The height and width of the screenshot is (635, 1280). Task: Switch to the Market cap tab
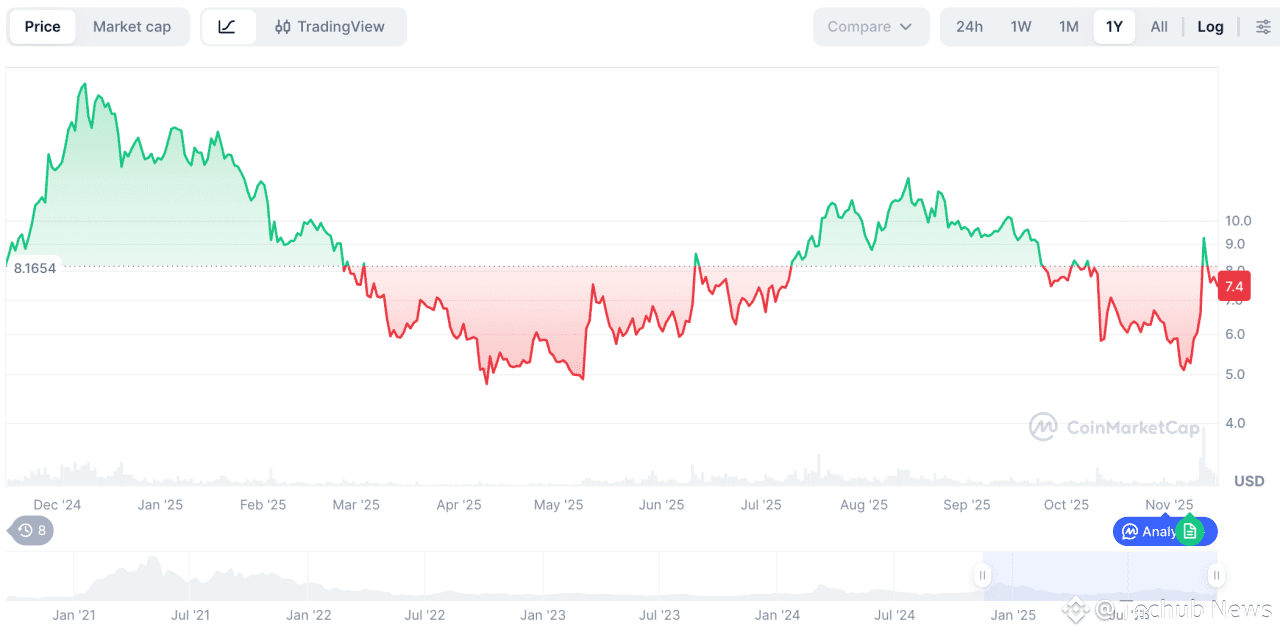pyautogui.click(x=132, y=27)
